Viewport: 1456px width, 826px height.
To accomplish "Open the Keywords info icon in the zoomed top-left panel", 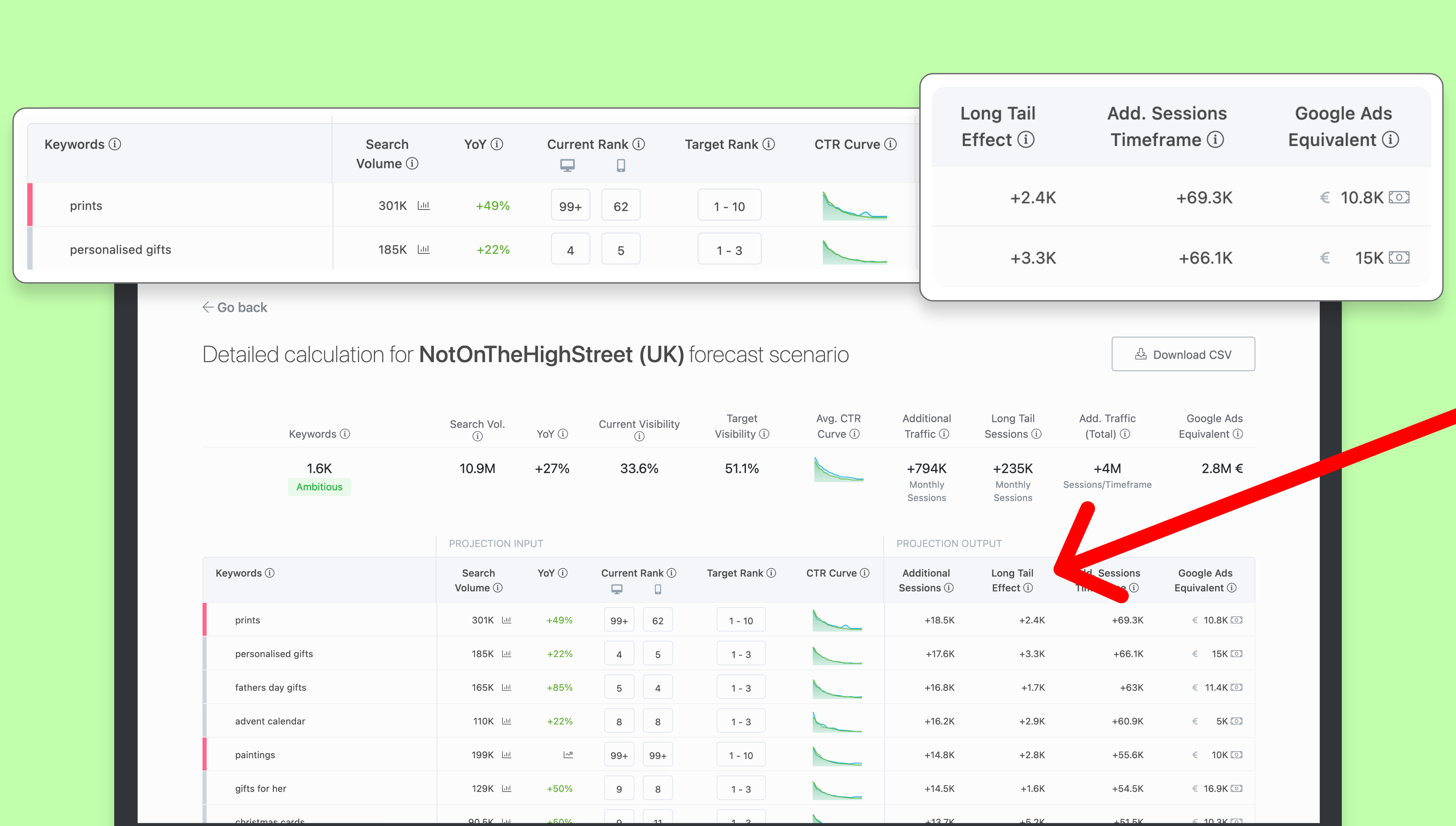I will 115,144.
